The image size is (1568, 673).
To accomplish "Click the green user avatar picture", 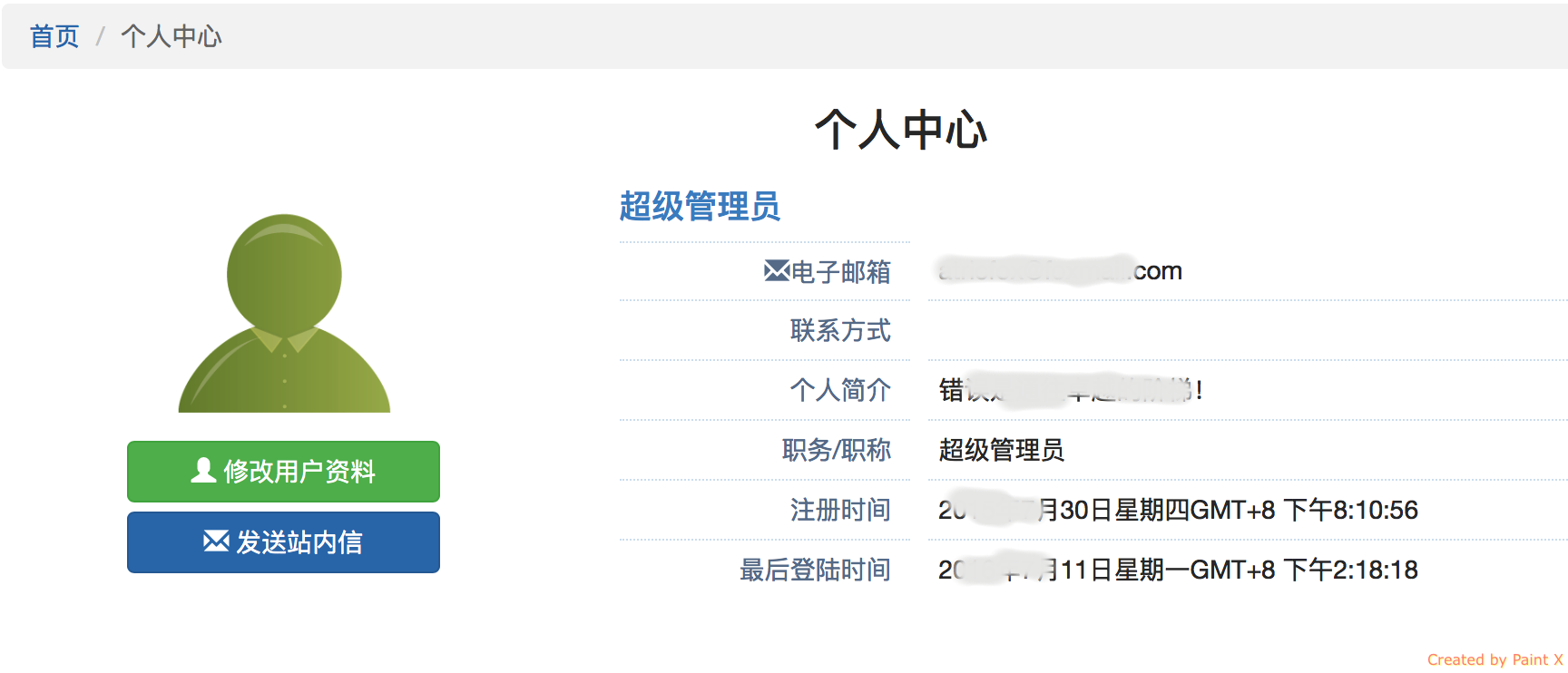I will tap(284, 314).
